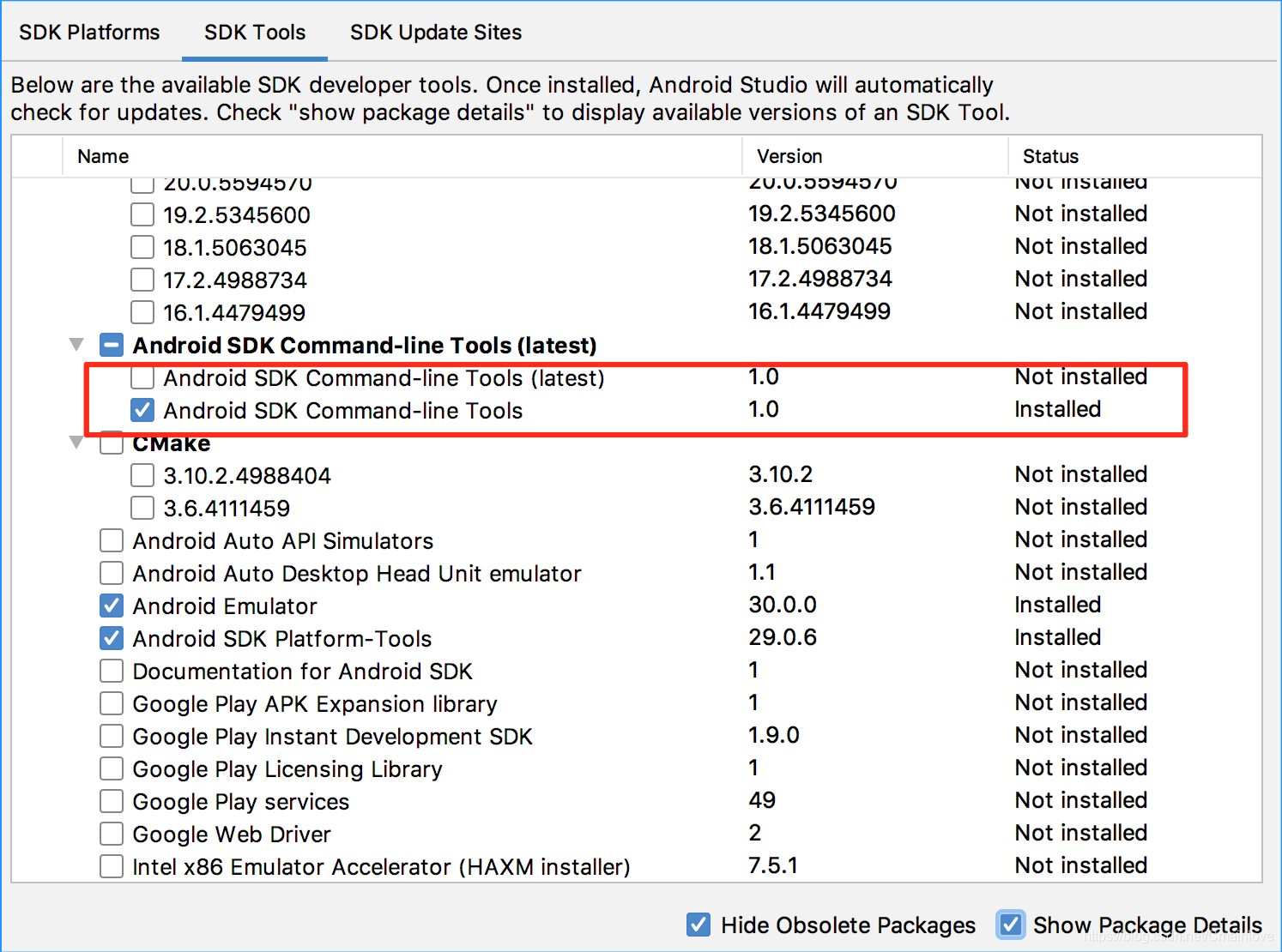Image resolution: width=1282 pixels, height=952 pixels.
Task: Select version cell 19.2.5345600
Action: pos(822,214)
